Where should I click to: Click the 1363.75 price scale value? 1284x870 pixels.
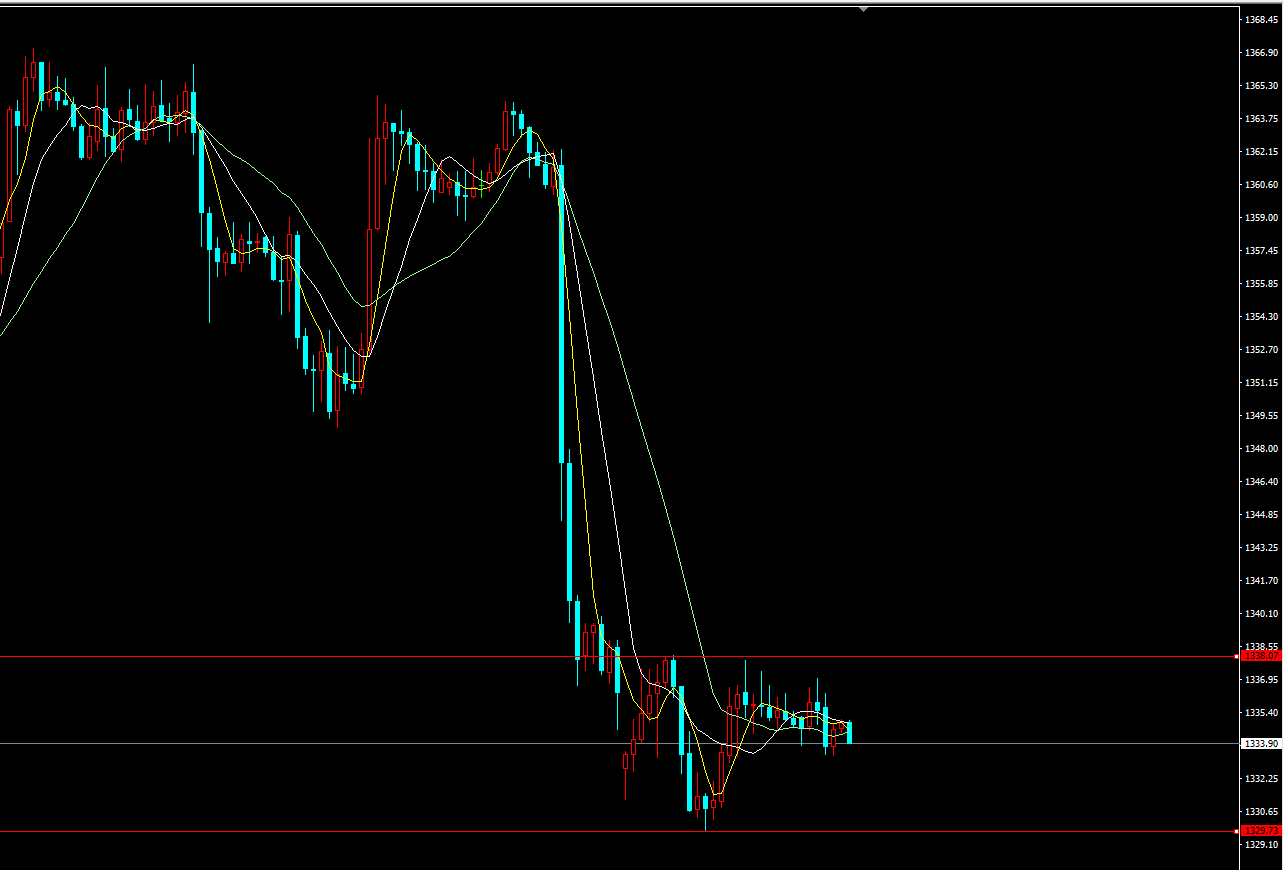point(1262,118)
